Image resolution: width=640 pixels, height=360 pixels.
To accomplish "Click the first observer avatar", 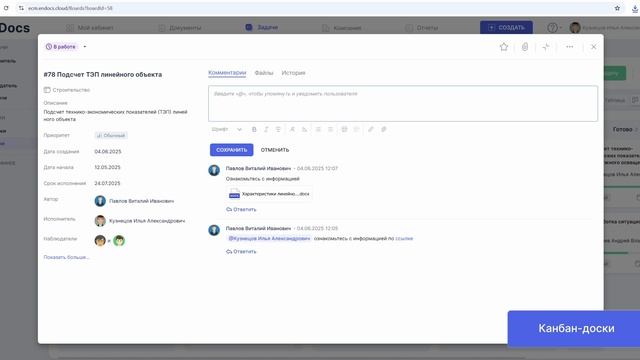I will [x=100, y=240].
